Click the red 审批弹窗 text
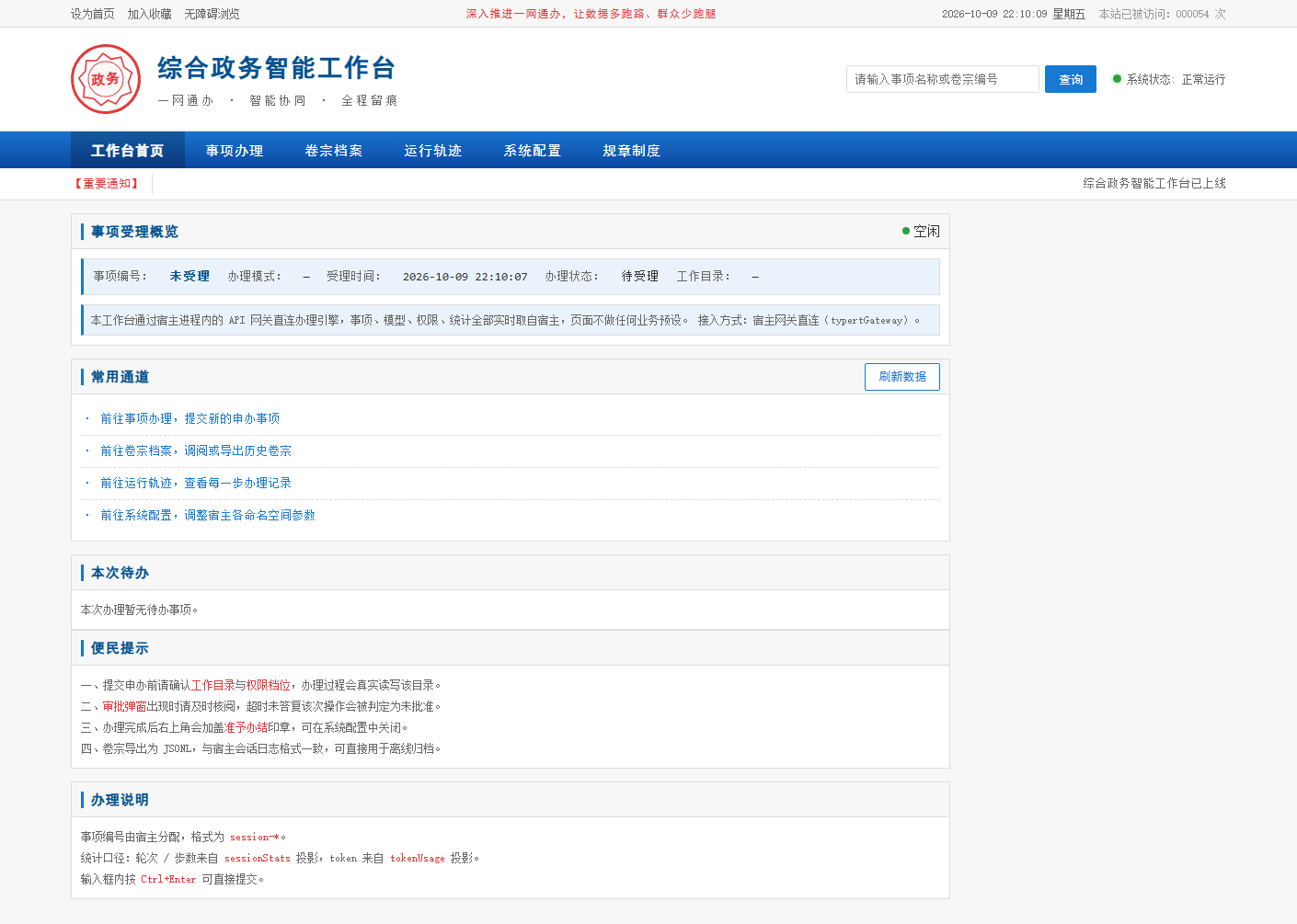 [124, 706]
